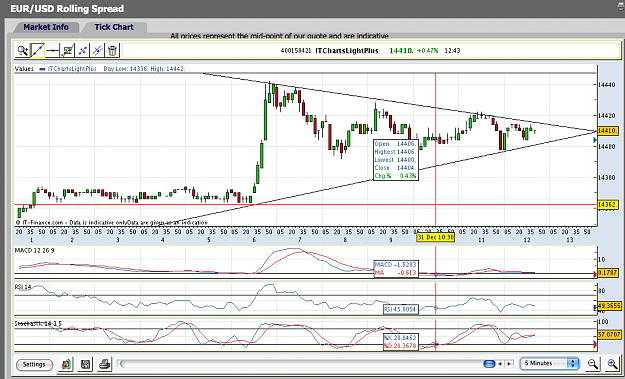Click the 14410. quote in the header bar
This screenshot has height=379, width=625.
(x=401, y=51)
